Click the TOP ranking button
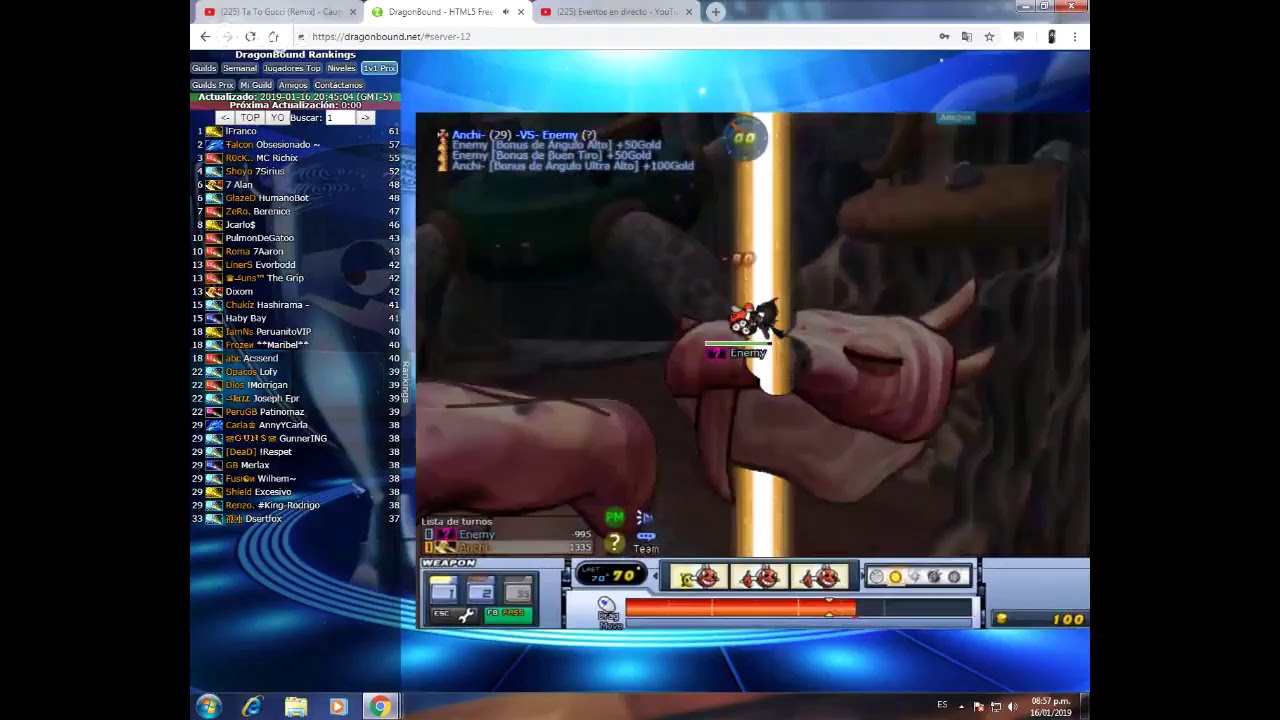Viewport: 1280px width, 720px height. (x=250, y=118)
